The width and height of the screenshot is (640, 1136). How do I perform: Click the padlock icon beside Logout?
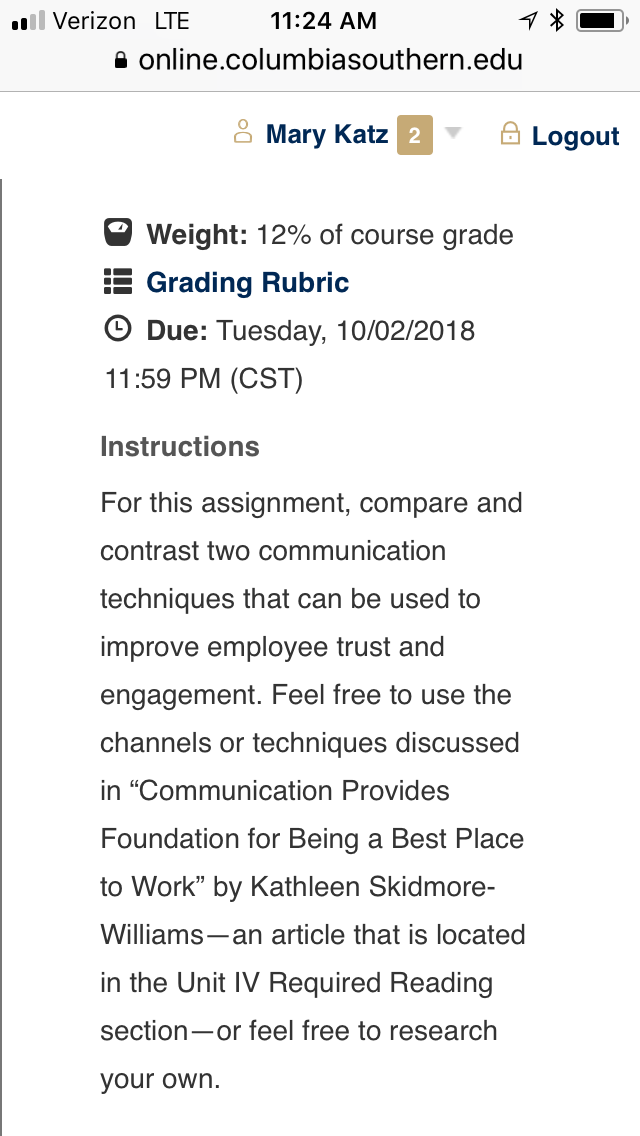[x=510, y=133]
